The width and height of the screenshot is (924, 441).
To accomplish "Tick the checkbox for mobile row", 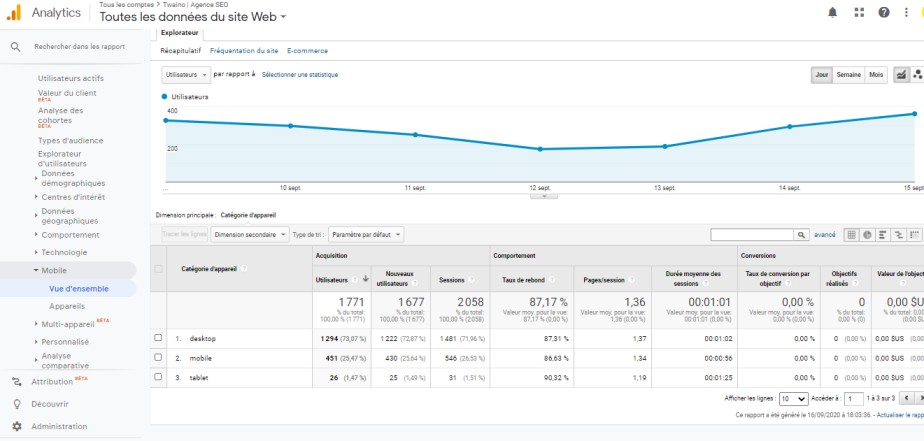I will [158, 357].
